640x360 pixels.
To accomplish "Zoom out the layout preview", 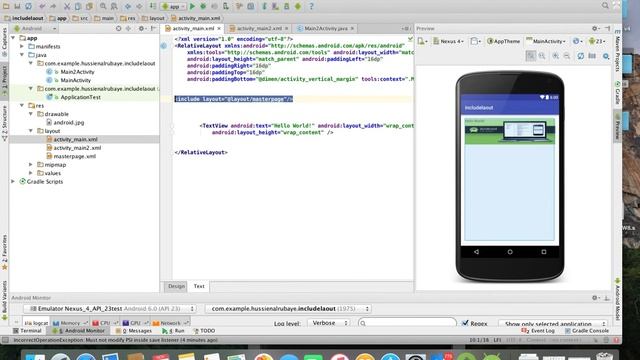I will 567,56.
